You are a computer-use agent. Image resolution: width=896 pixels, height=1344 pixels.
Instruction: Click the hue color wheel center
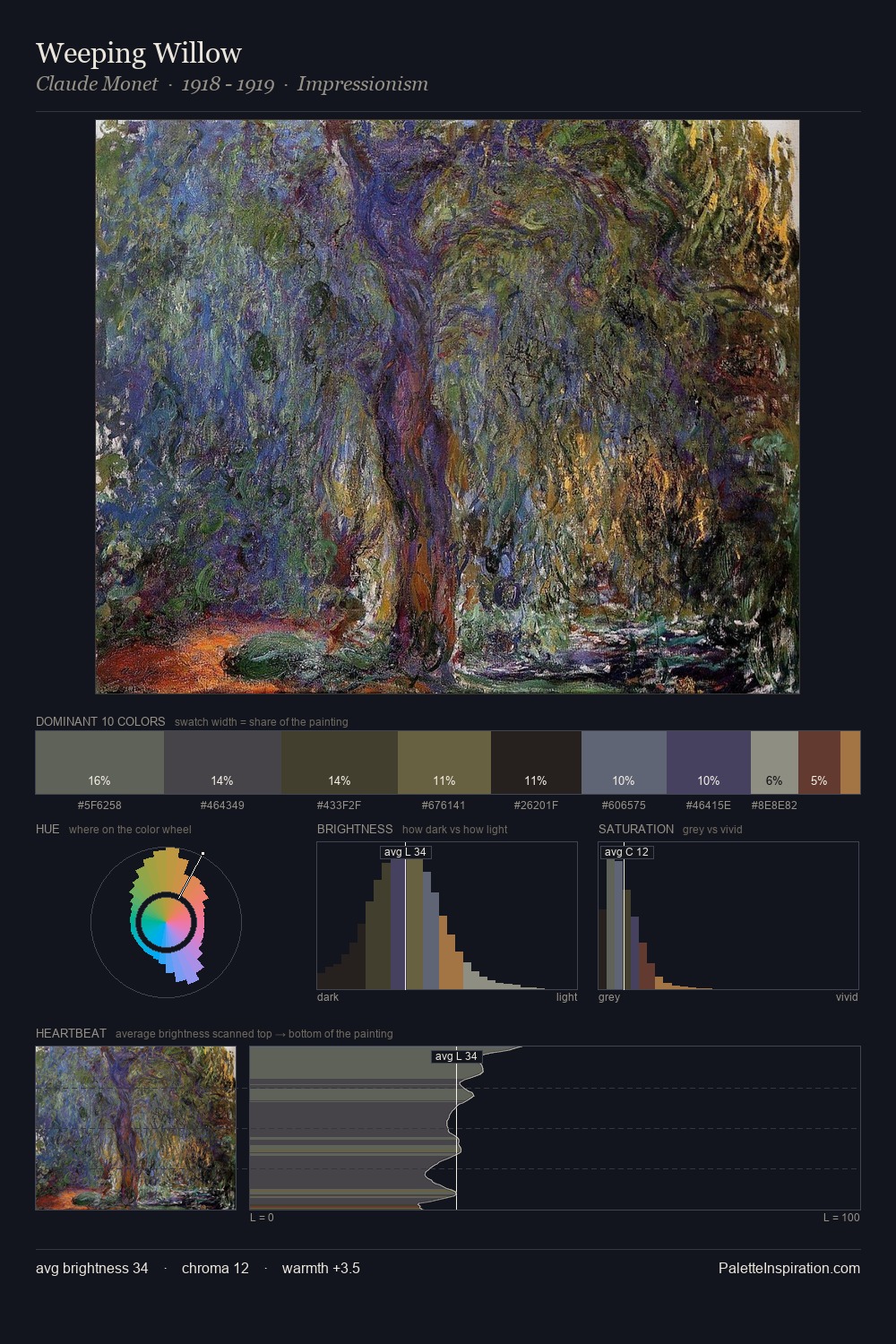[x=166, y=920]
